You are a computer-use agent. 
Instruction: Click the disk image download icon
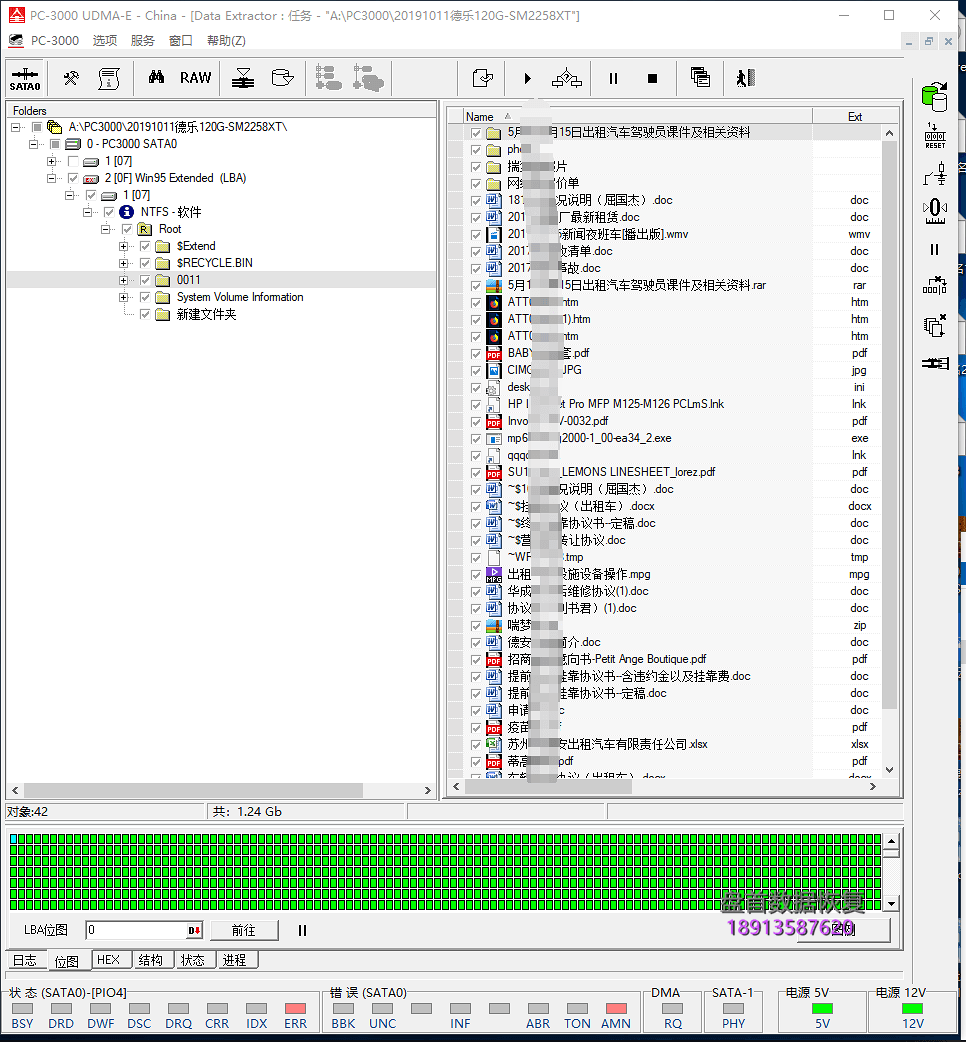pos(243,78)
